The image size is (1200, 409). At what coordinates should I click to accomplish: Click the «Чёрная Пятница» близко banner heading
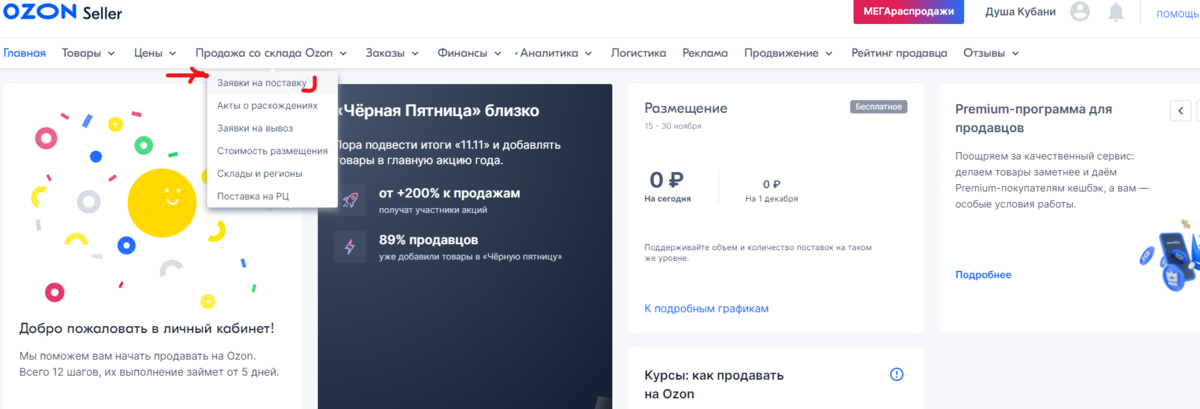(439, 110)
